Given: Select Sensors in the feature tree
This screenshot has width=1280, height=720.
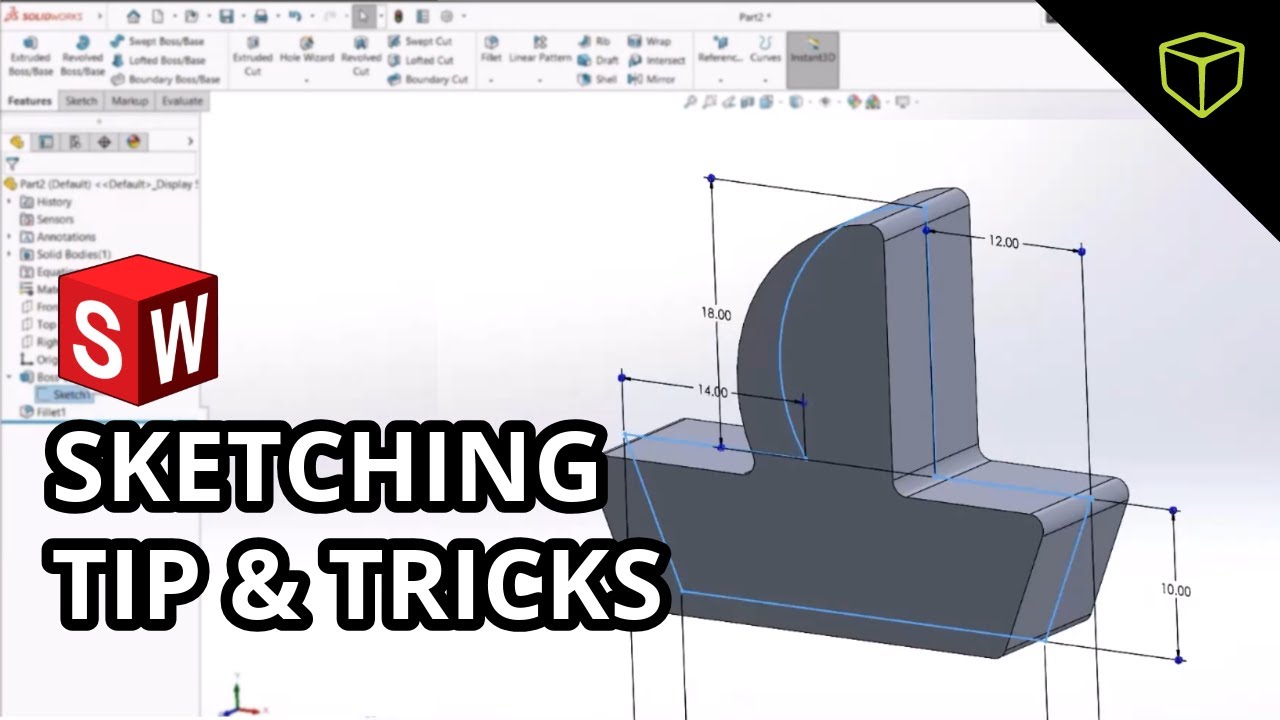Looking at the screenshot, I should [47, 219].
